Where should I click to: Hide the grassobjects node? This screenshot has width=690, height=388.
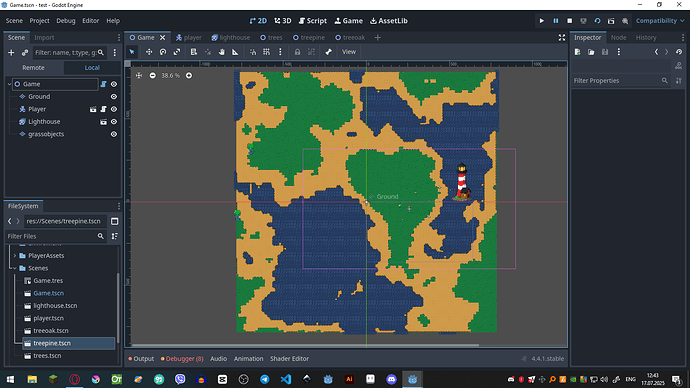click(114, 134)
